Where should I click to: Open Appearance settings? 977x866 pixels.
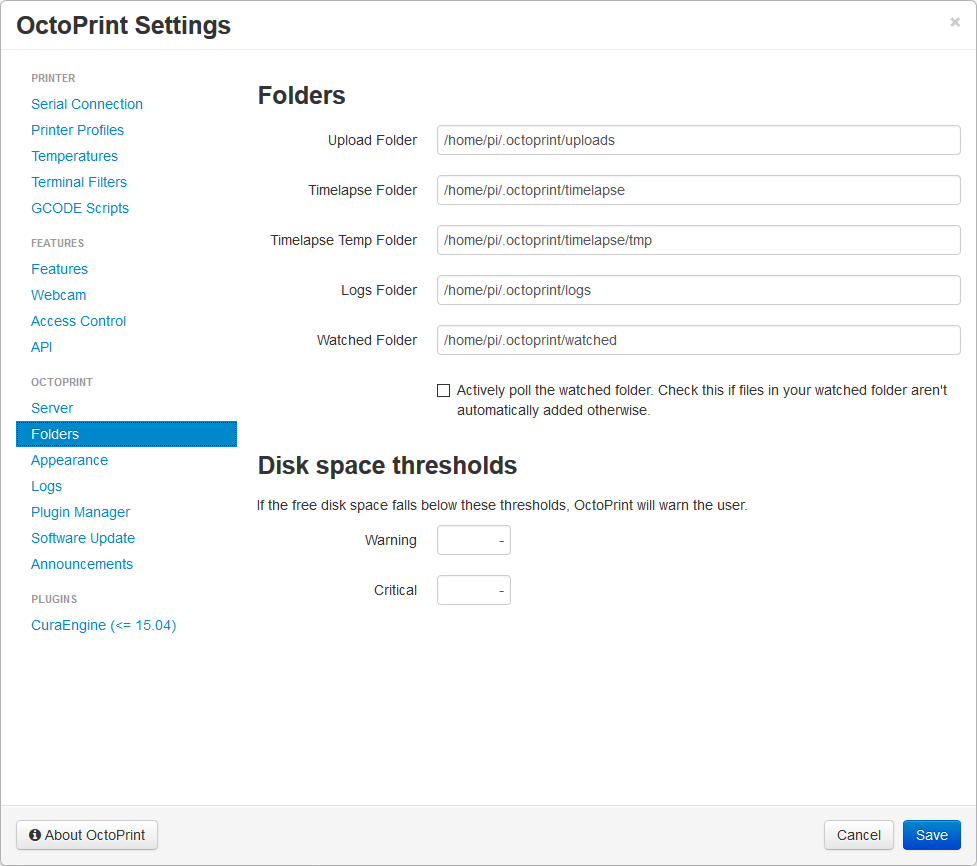pyautogui.click(x=69, y=460)
